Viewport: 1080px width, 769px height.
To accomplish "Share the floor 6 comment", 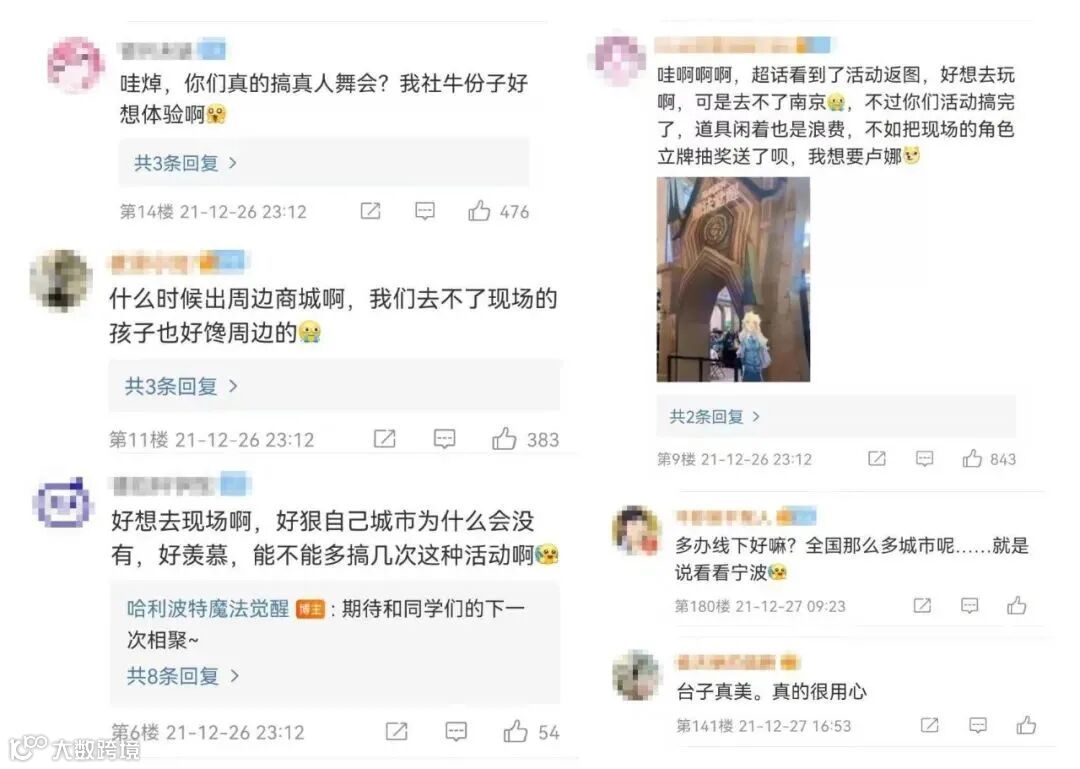I will tap(396, 731).
